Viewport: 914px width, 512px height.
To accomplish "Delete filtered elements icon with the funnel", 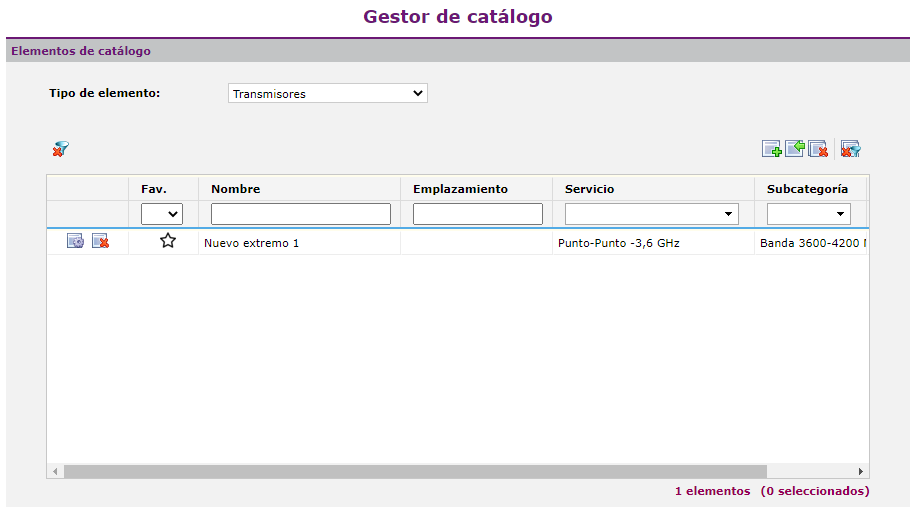I will [x=850, y=149].
